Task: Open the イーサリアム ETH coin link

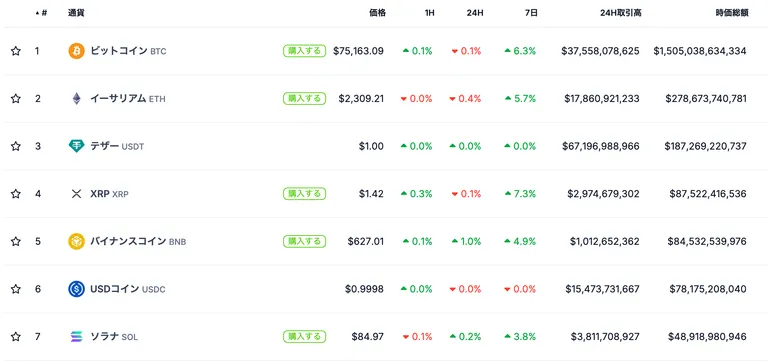Action: tap(128, 98)
